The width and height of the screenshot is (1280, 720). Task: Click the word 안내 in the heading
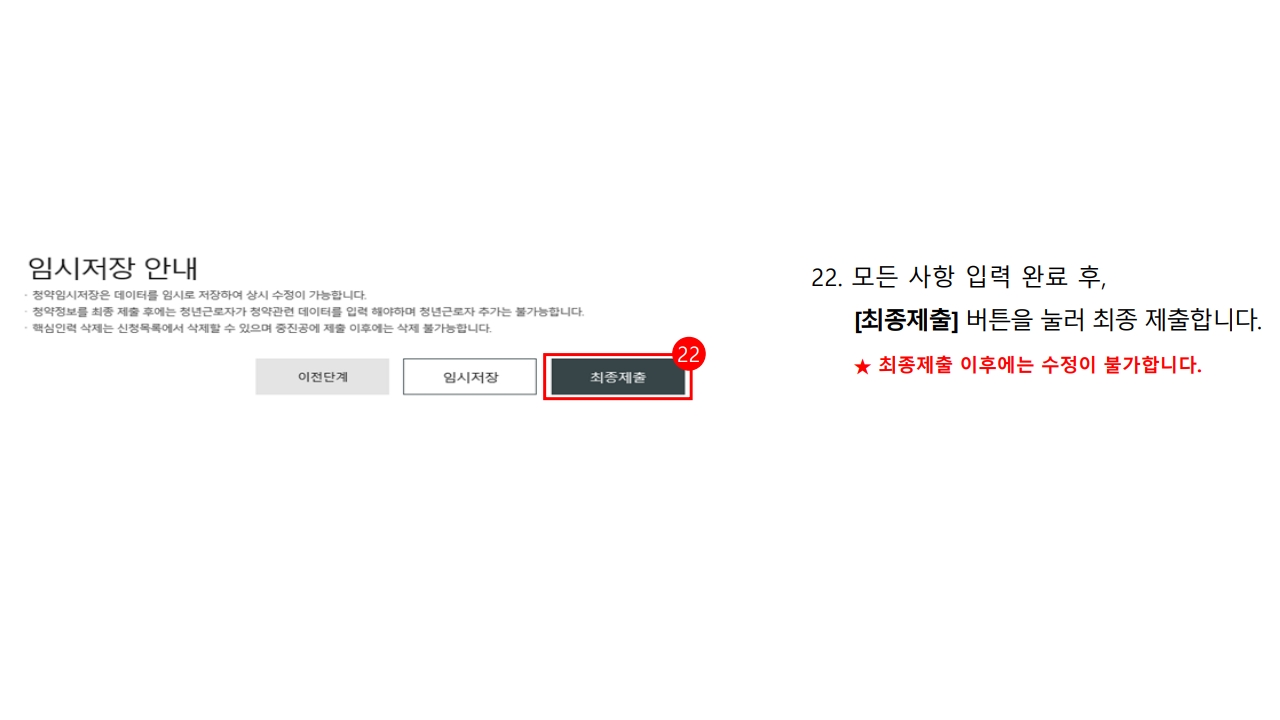[171, 268]
